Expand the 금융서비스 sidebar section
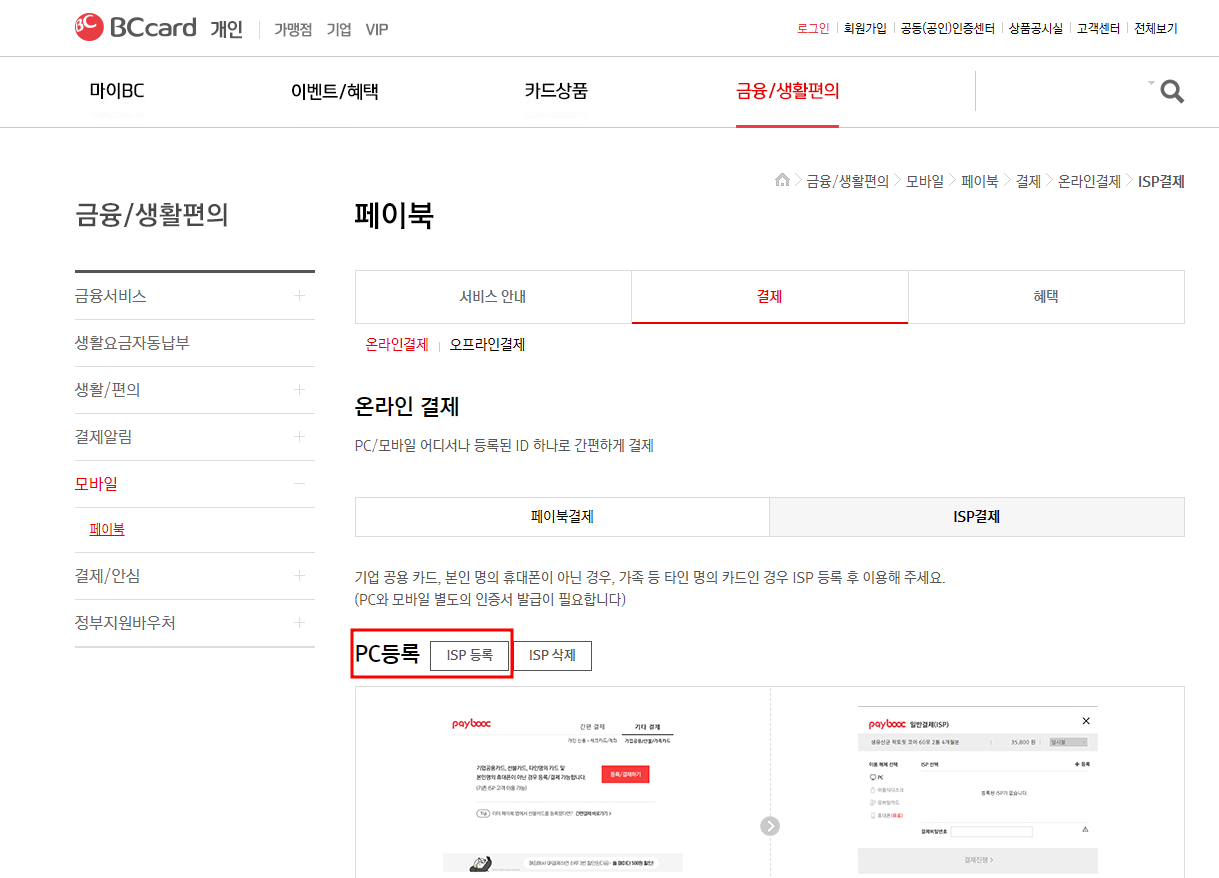Screen dimensions: 1219x878 [299, 296]
